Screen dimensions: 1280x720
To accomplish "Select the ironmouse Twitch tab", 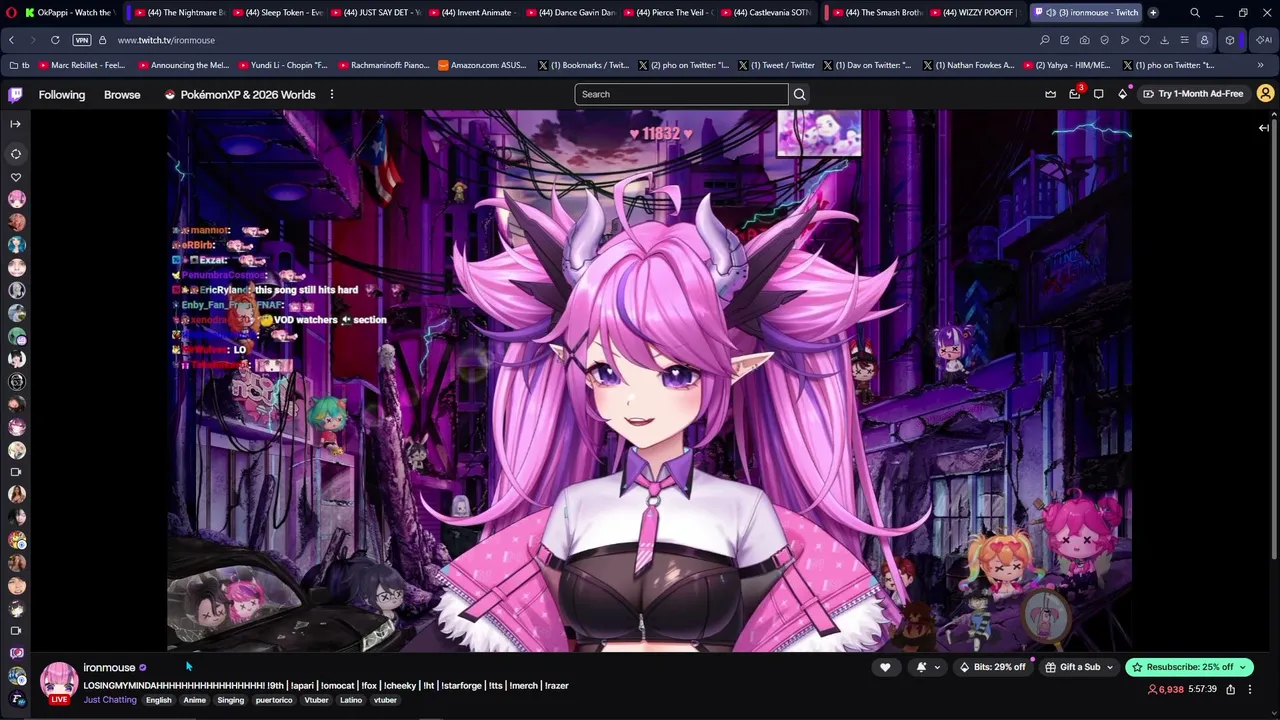I will click(1087, 13).
